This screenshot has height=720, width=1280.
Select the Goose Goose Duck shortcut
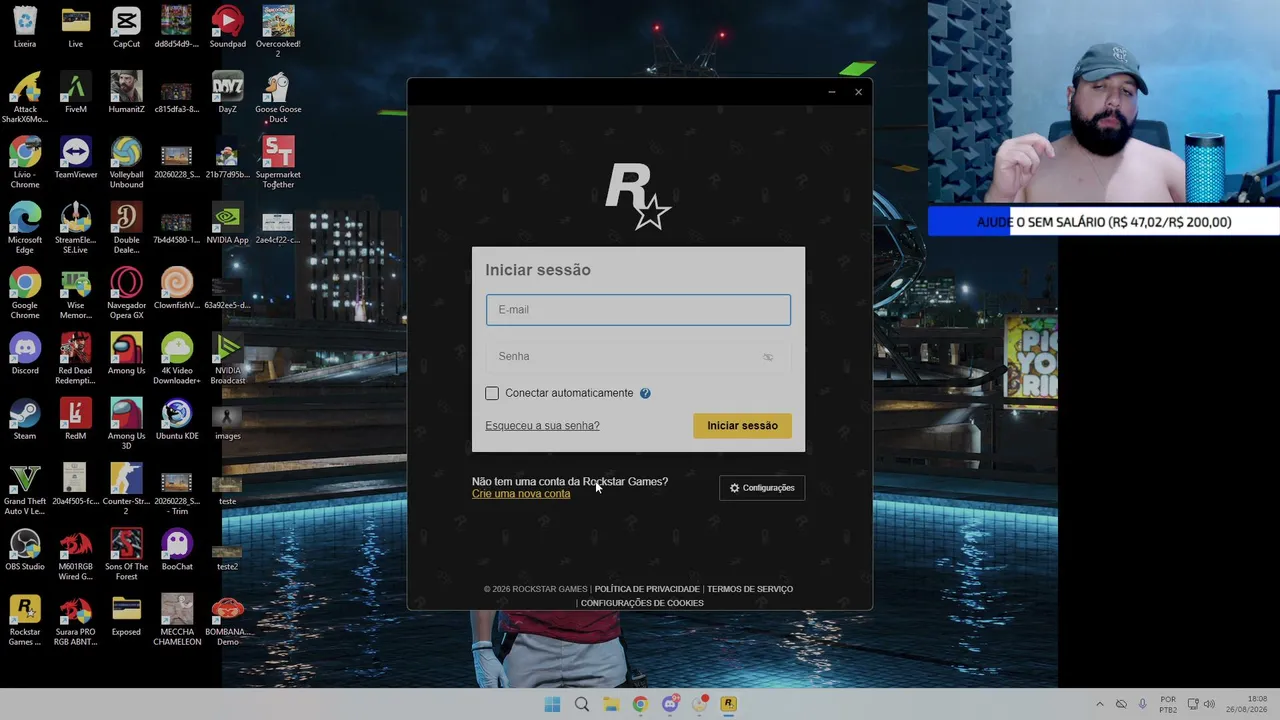278,96
